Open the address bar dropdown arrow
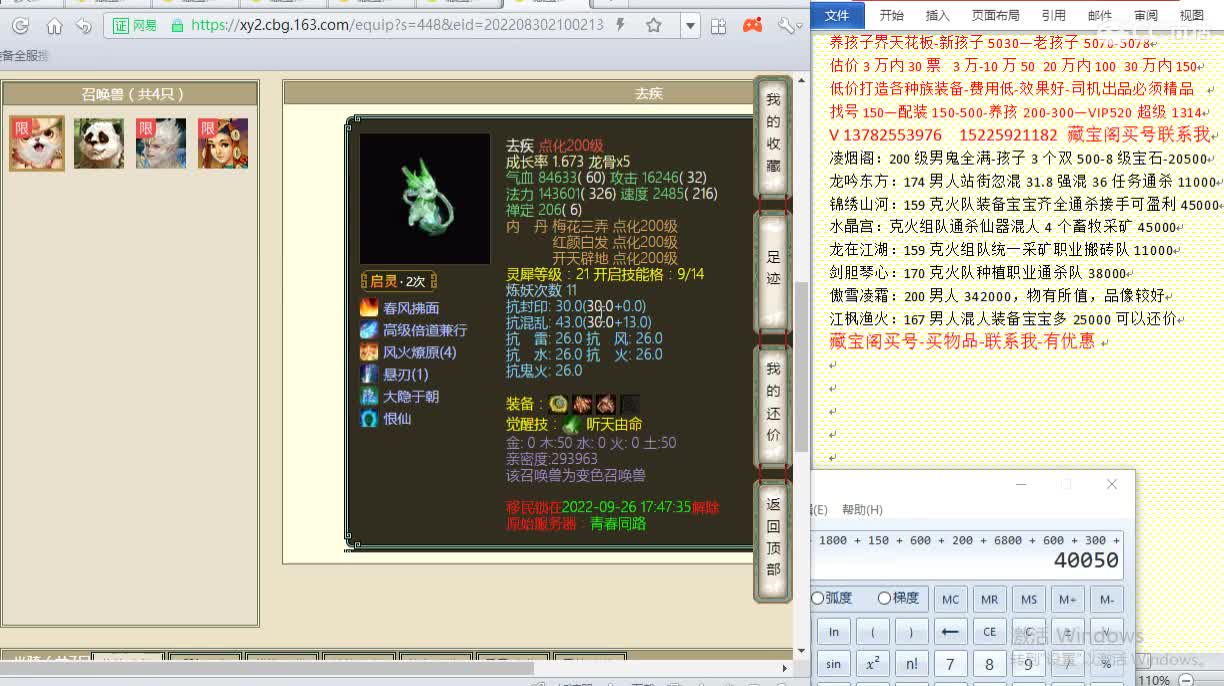1224x686 pixels. 689,26
